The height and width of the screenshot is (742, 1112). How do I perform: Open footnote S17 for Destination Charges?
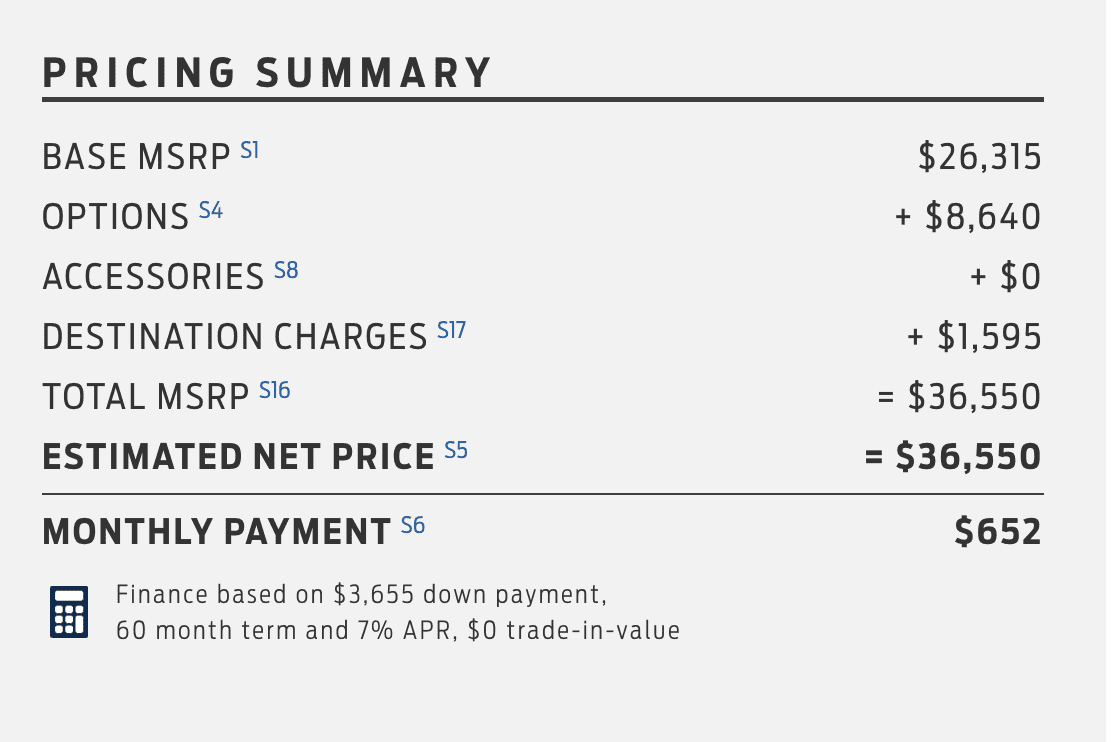pos(452,331)
